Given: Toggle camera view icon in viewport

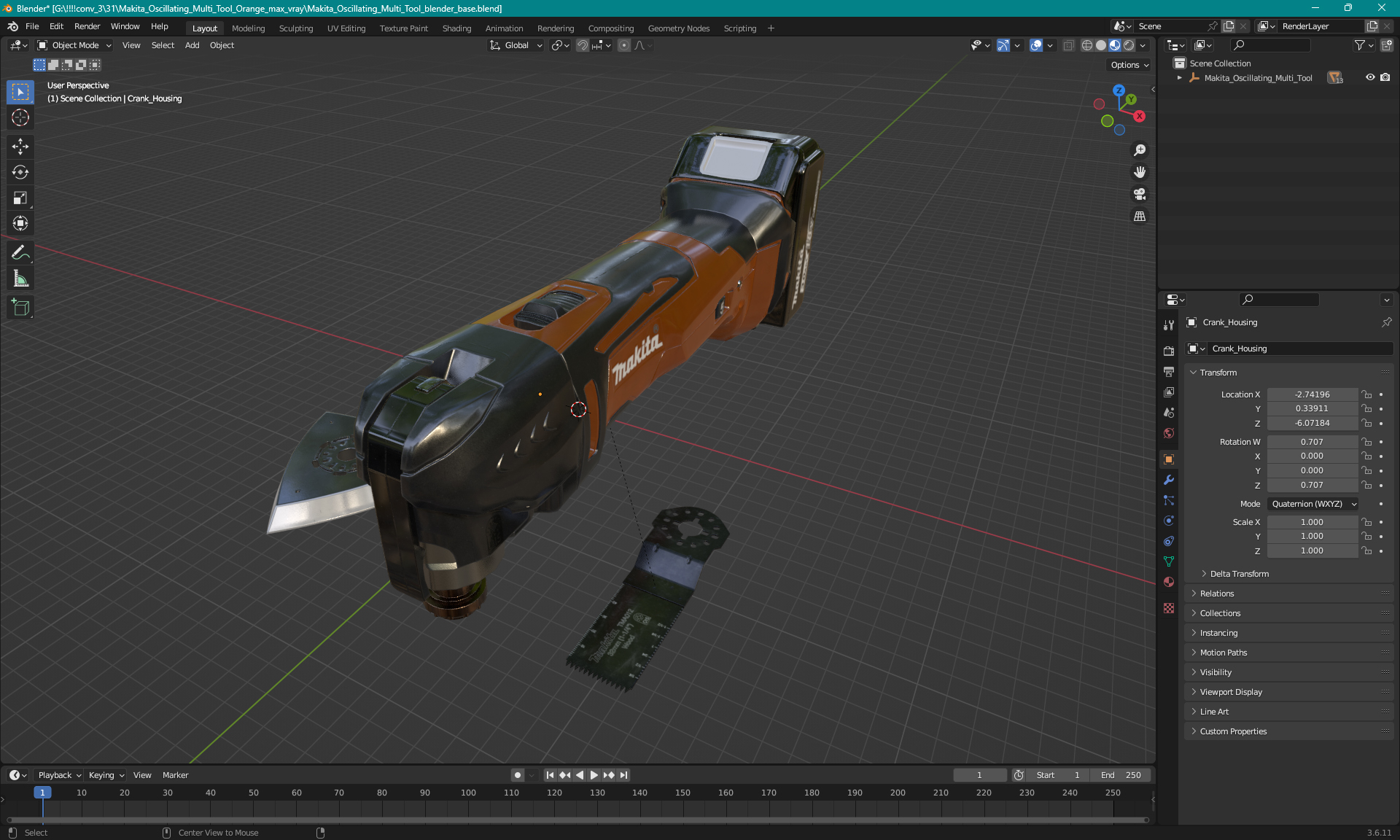Looking at the screenshot, I should click(1140, 194).
